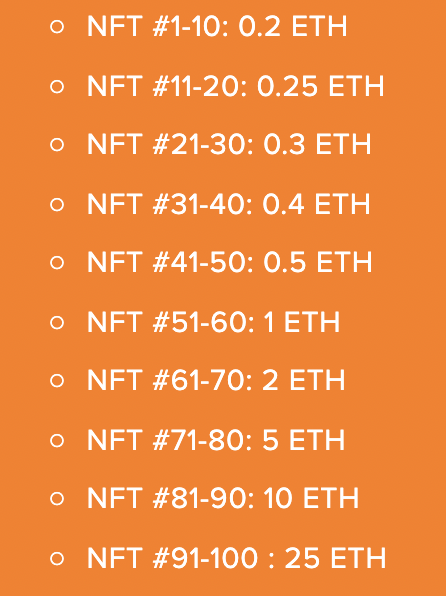Select the NFT #91-100 : 25 ETH line
Image resolution: width=446 pixels, height=596 pixels.
point(236,558)
